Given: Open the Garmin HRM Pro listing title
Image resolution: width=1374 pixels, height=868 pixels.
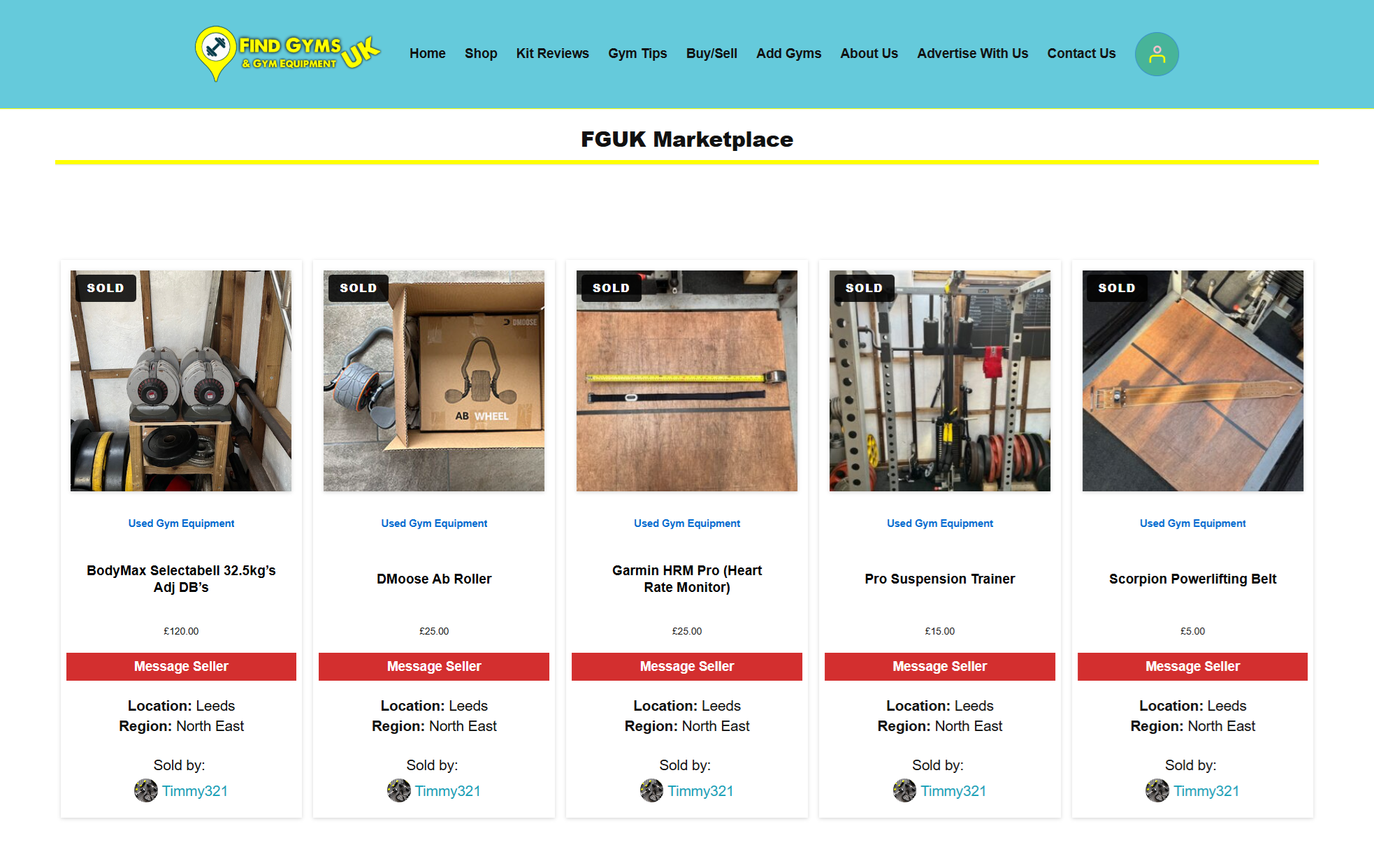Looking at the screenshot, I should (x=687, y=579).
